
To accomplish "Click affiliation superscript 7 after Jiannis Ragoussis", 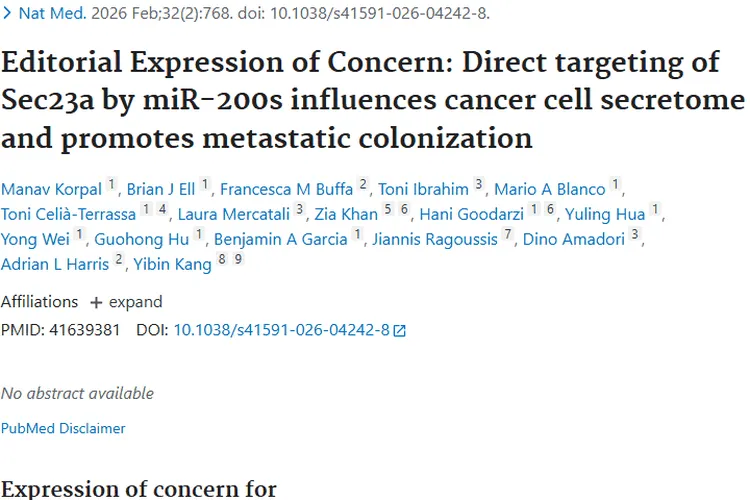I will (x=508, y=236).
